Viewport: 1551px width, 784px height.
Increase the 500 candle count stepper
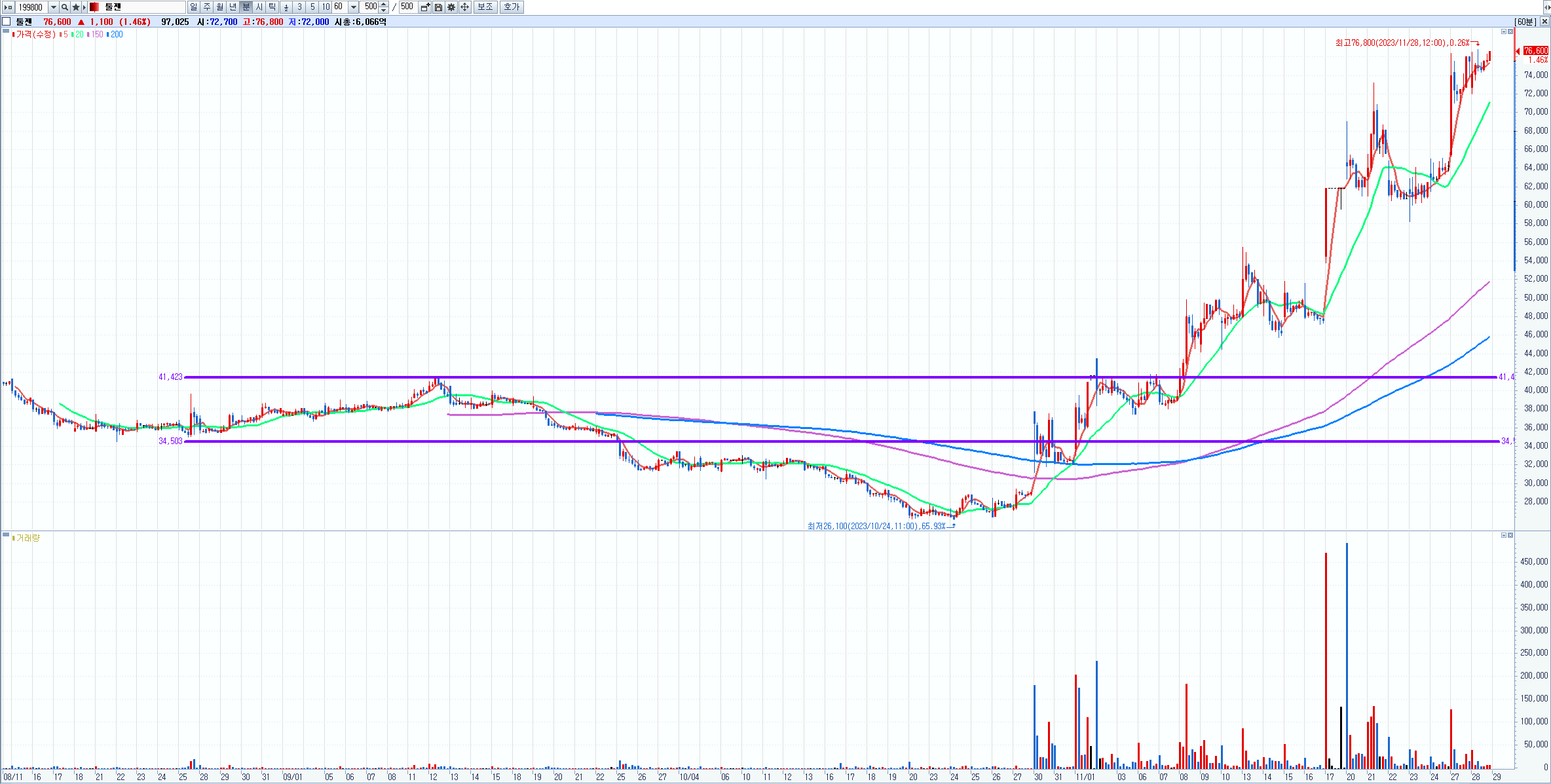pyautogui.click(x=384, y=5)
